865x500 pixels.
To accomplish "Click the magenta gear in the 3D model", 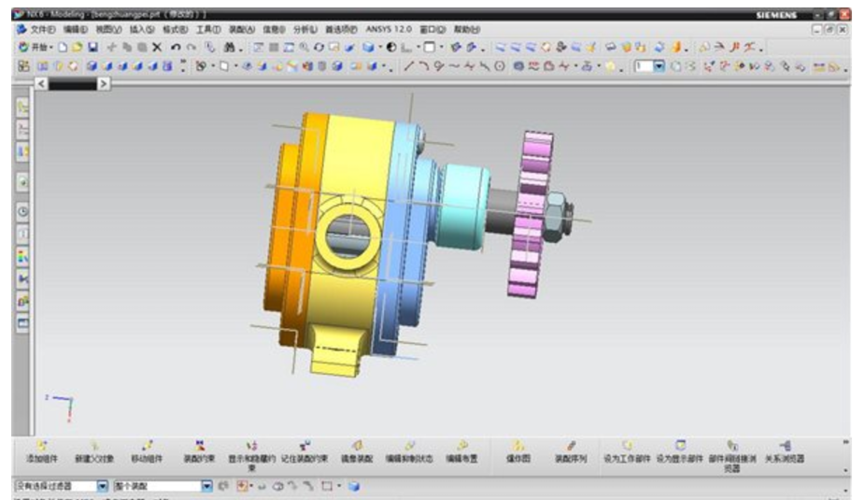I will [530, 213].
